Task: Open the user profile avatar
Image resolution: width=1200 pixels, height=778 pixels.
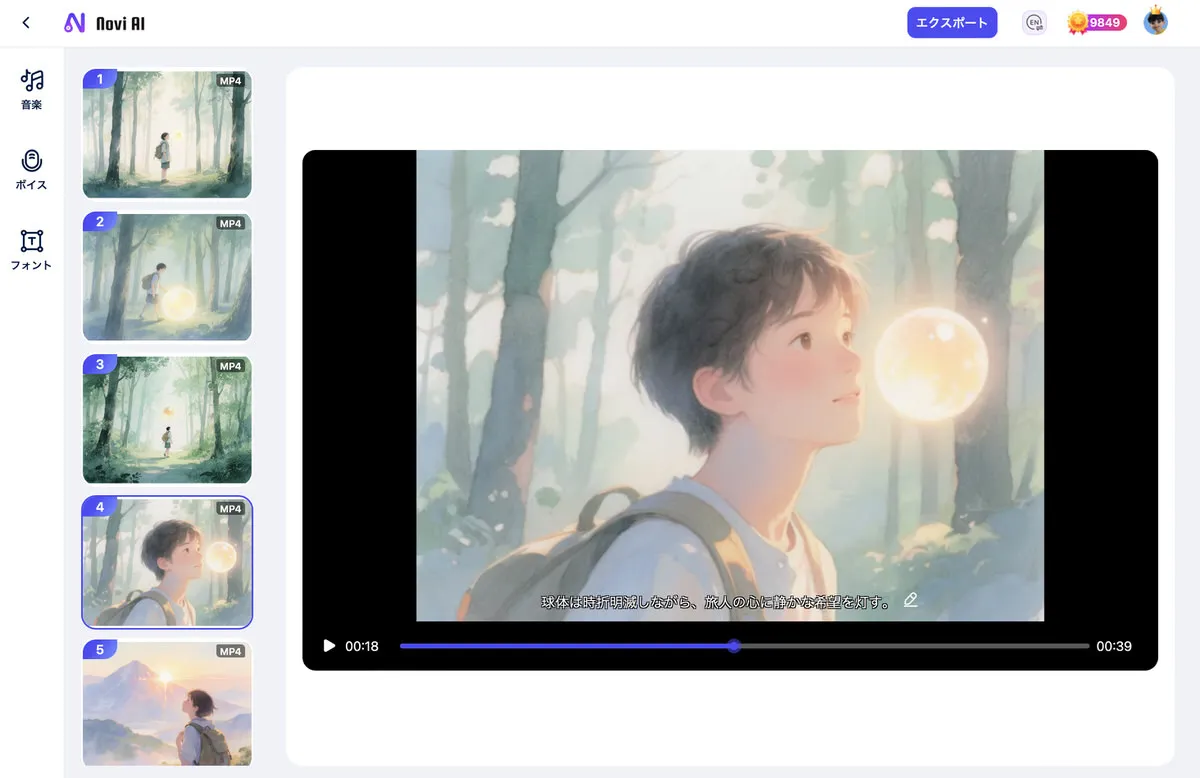Action: [x=1156, y=22]
